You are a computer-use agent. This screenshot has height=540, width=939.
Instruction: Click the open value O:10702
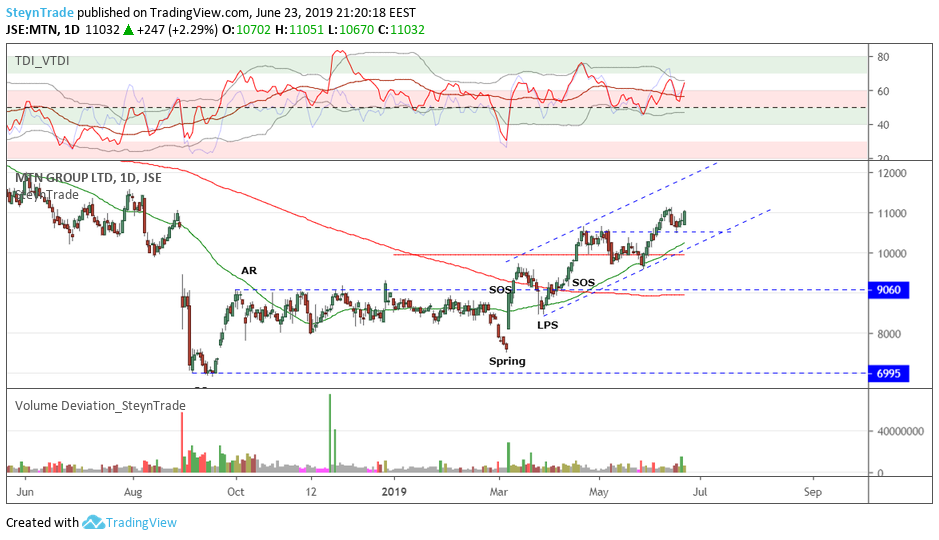pyautogui.click(x=246, y=29)
